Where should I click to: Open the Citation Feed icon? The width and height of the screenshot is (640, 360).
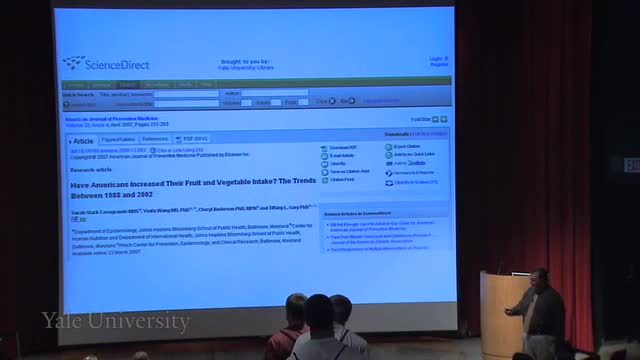[325, 180]
